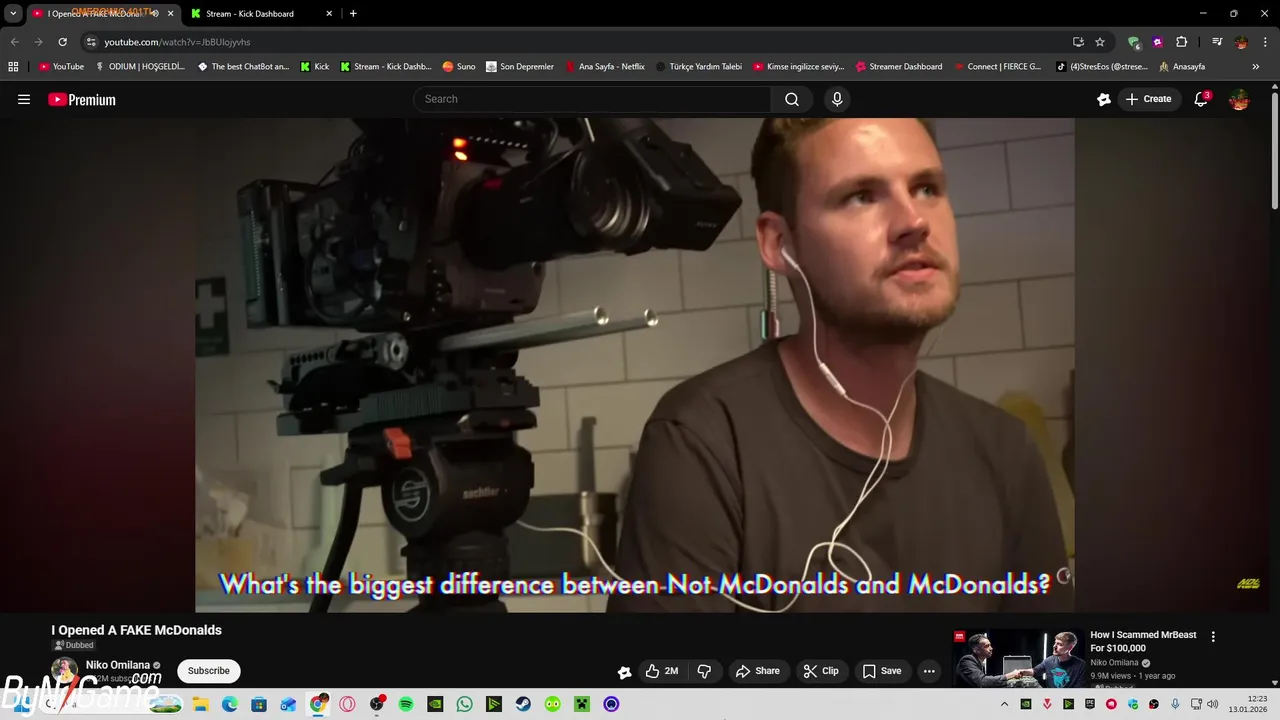The height and width of the screenshot is (720, 1280).
Task: Click green extension icon with badge 6
Action: 1133,42
